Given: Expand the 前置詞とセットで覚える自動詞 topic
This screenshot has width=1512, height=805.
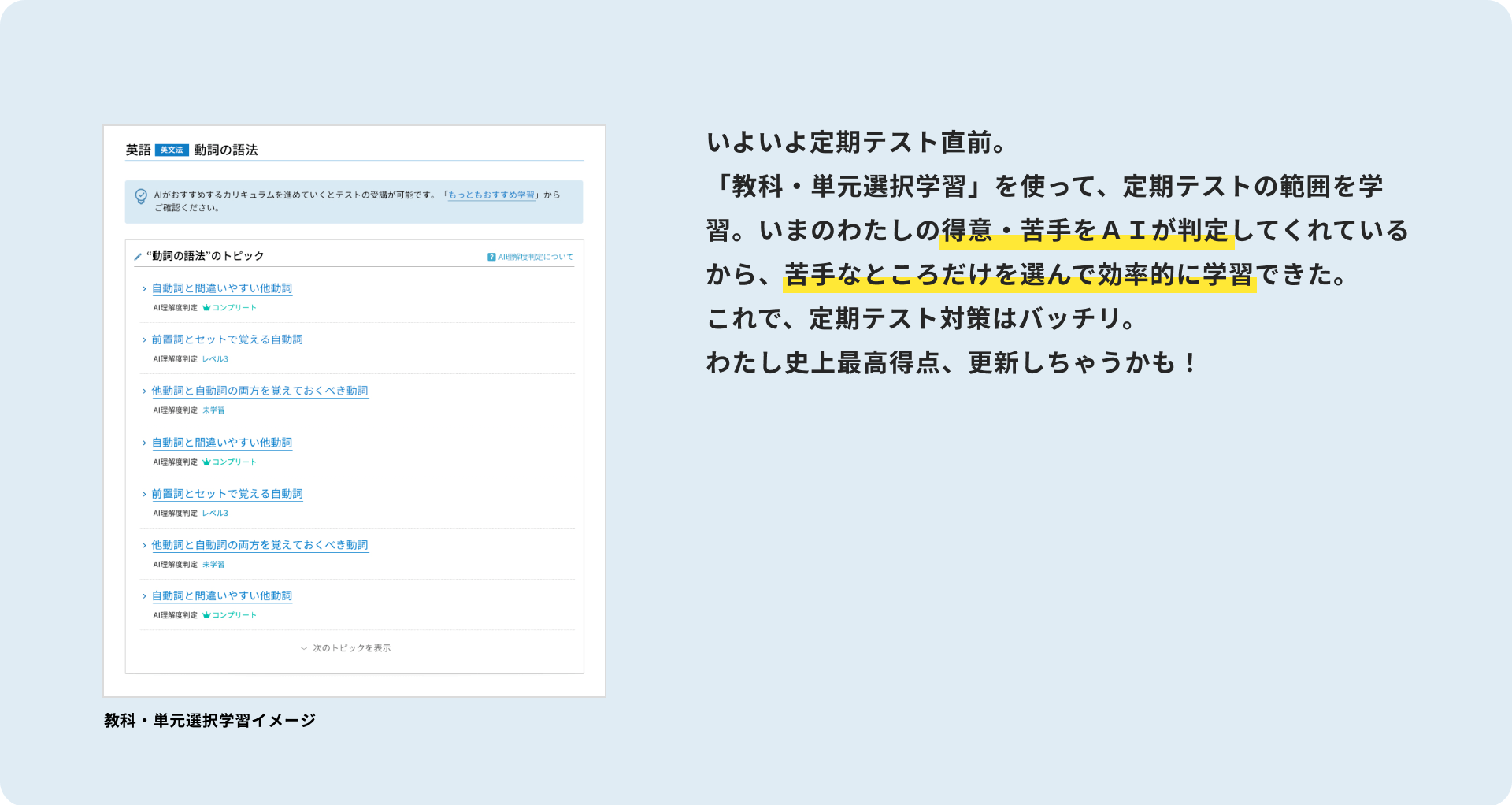Looking at the screenshot, I should [228, 339].
